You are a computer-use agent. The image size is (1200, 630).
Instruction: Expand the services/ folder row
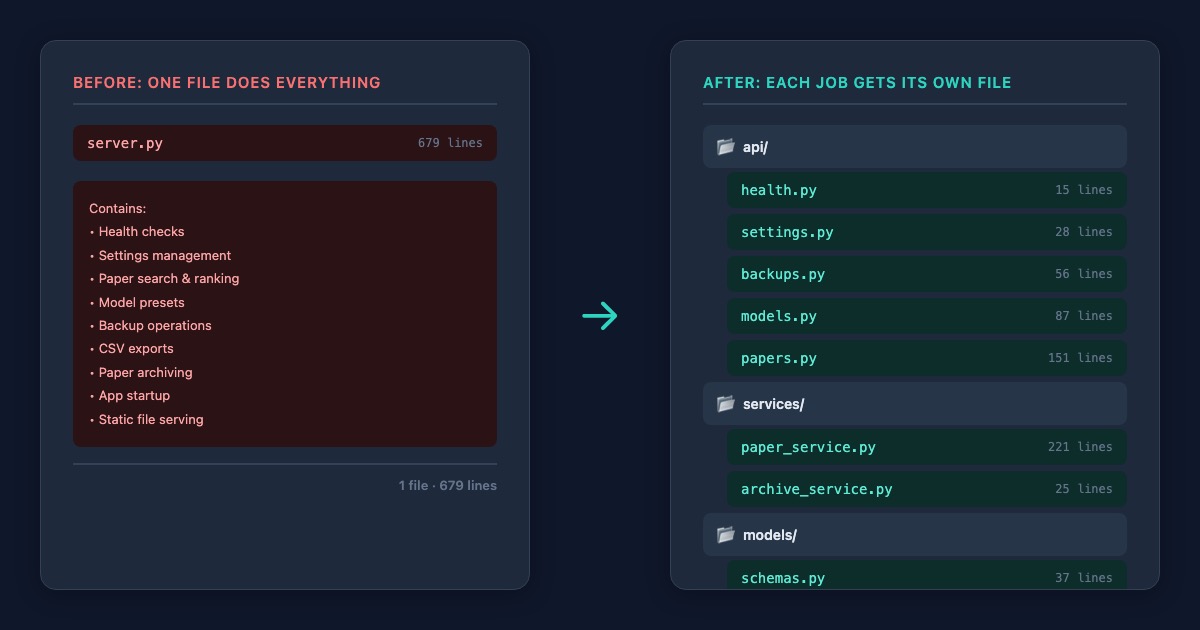[914, 404]
